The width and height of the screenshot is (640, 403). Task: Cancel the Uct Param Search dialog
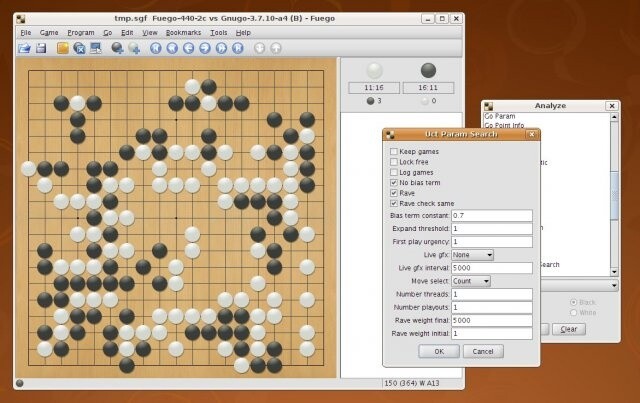tap(483, 351)
